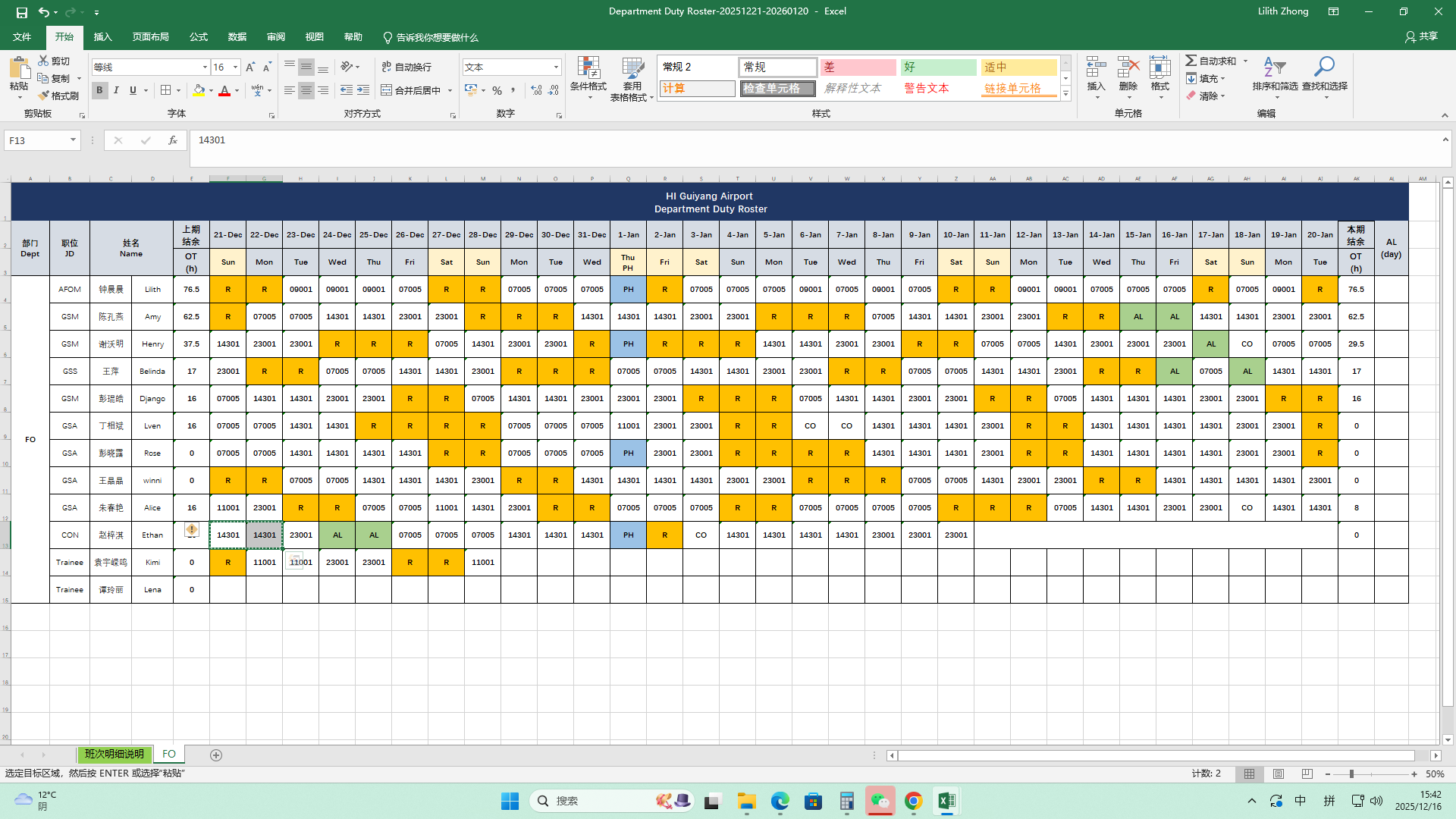Click the Conditional Formatting icon

pos(588,68)
